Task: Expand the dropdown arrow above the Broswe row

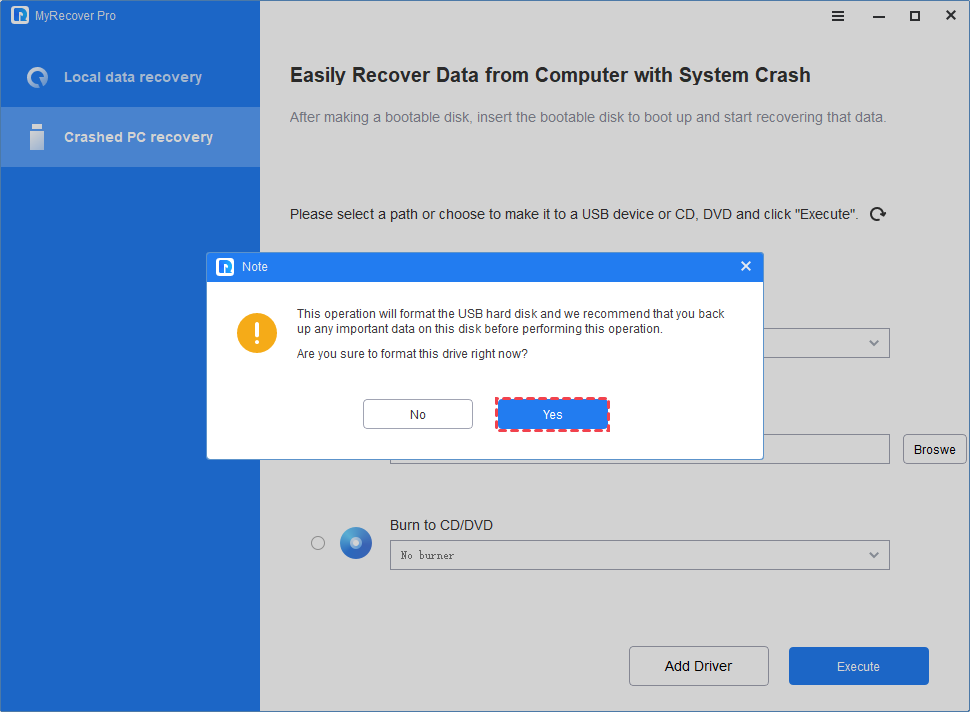Action: 873,343
